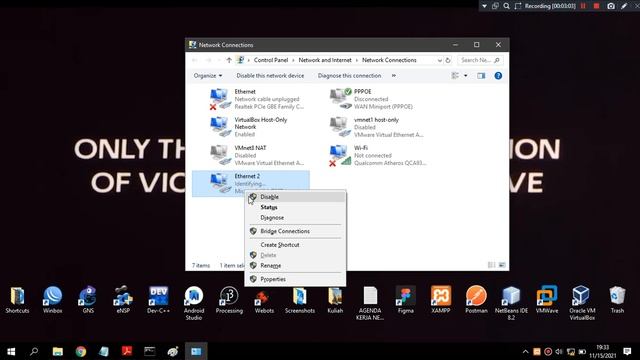This screenshot has width=640, height=360.
Task: Pause the screen recording
Action: click(x=583, y=6)
